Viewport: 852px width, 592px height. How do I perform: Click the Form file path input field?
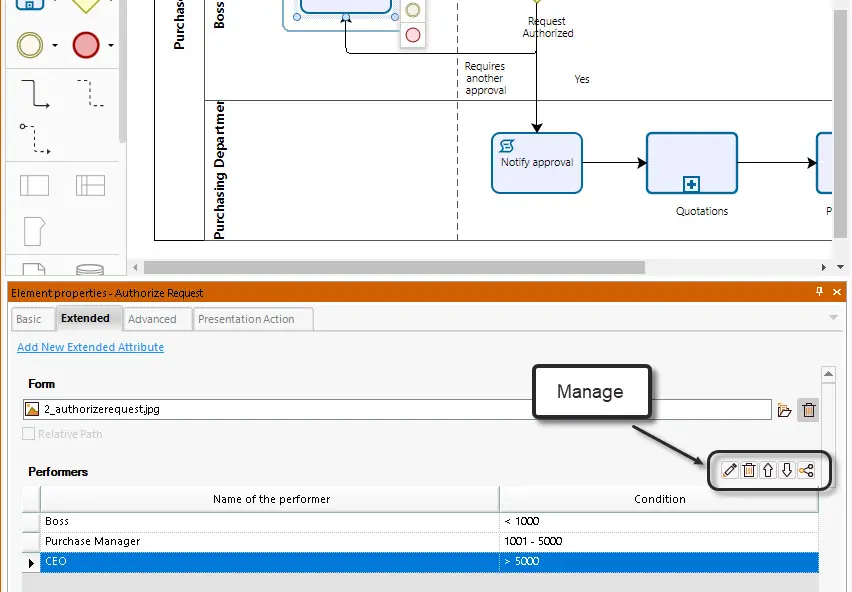397,410
